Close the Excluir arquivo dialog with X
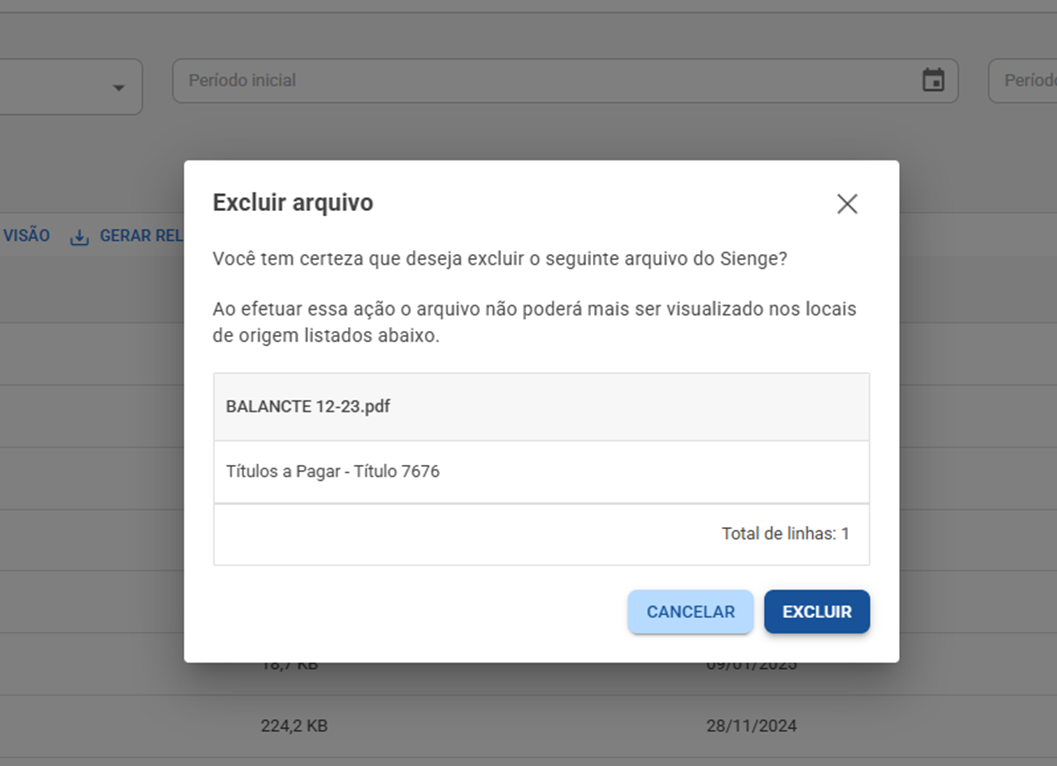Viewport: 1057px width, 766px height. tap(847, 204)
